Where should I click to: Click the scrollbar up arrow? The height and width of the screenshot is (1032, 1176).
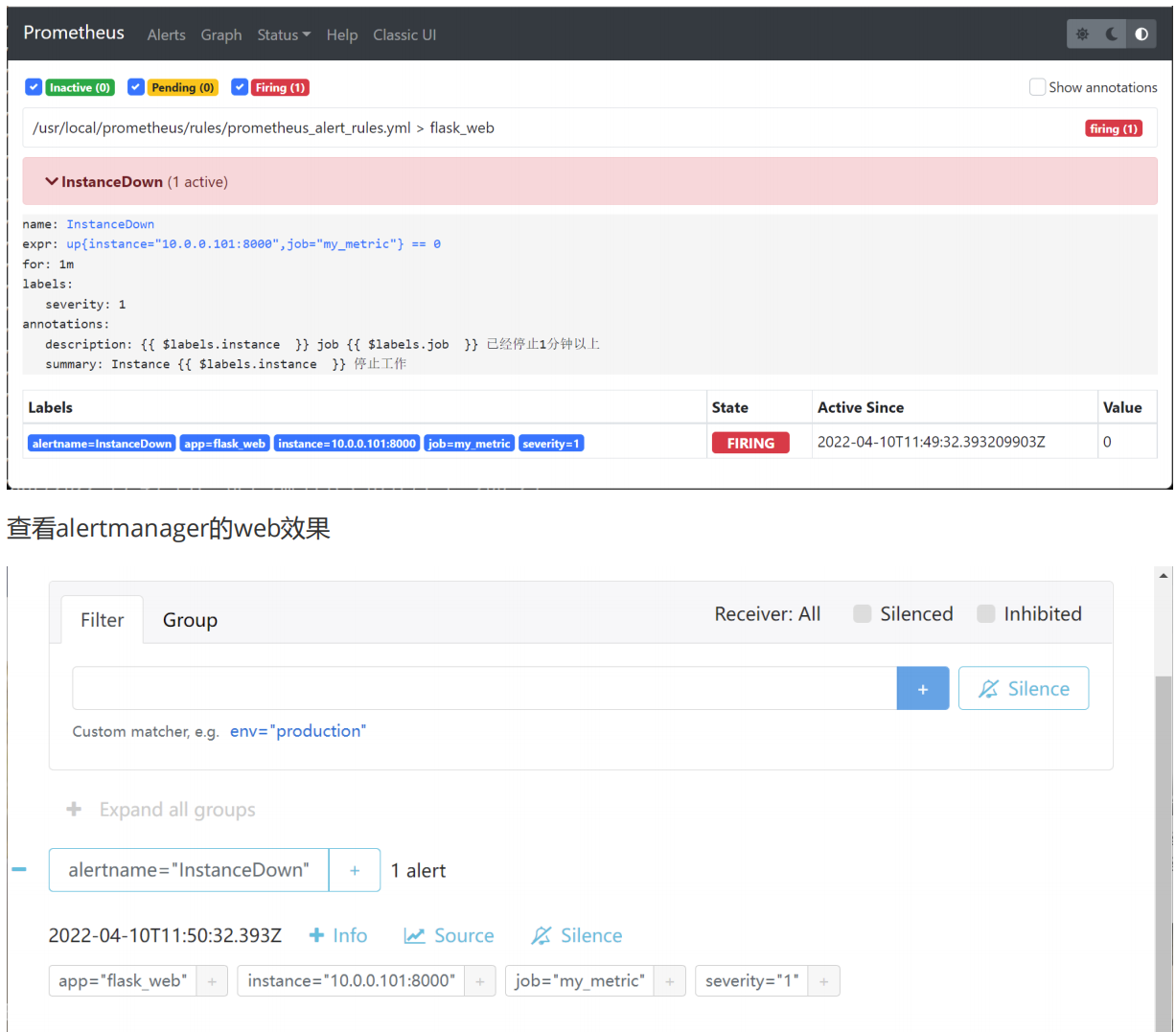(1164, 575)
